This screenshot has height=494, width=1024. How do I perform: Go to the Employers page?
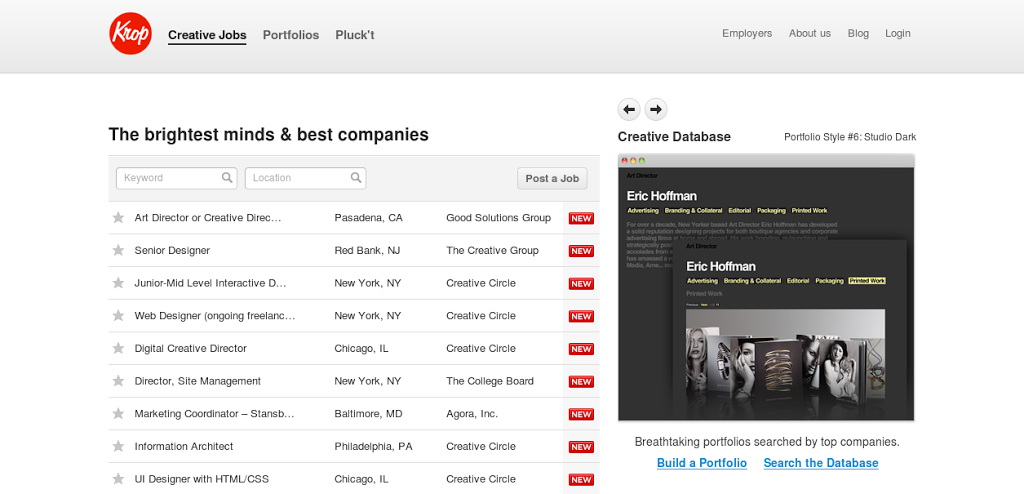pyautogui.click(x=747, y=33)
